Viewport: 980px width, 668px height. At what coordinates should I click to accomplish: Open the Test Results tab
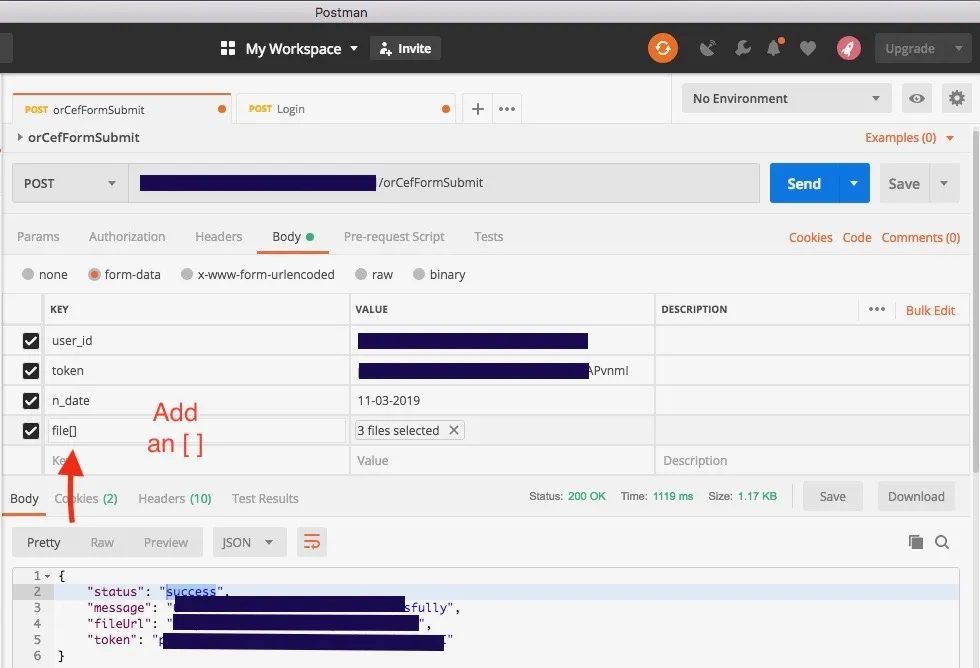click(265, 498)
